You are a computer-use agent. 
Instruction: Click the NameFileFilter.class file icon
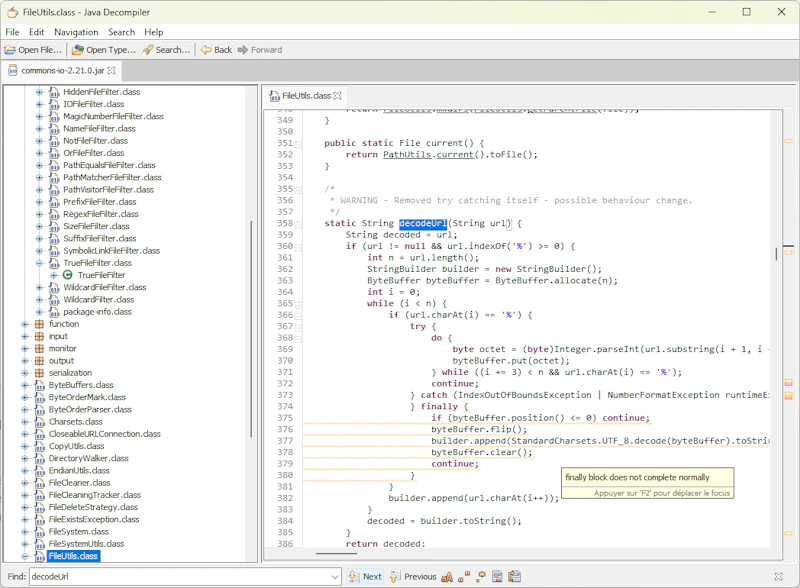(x=54, y=129)
